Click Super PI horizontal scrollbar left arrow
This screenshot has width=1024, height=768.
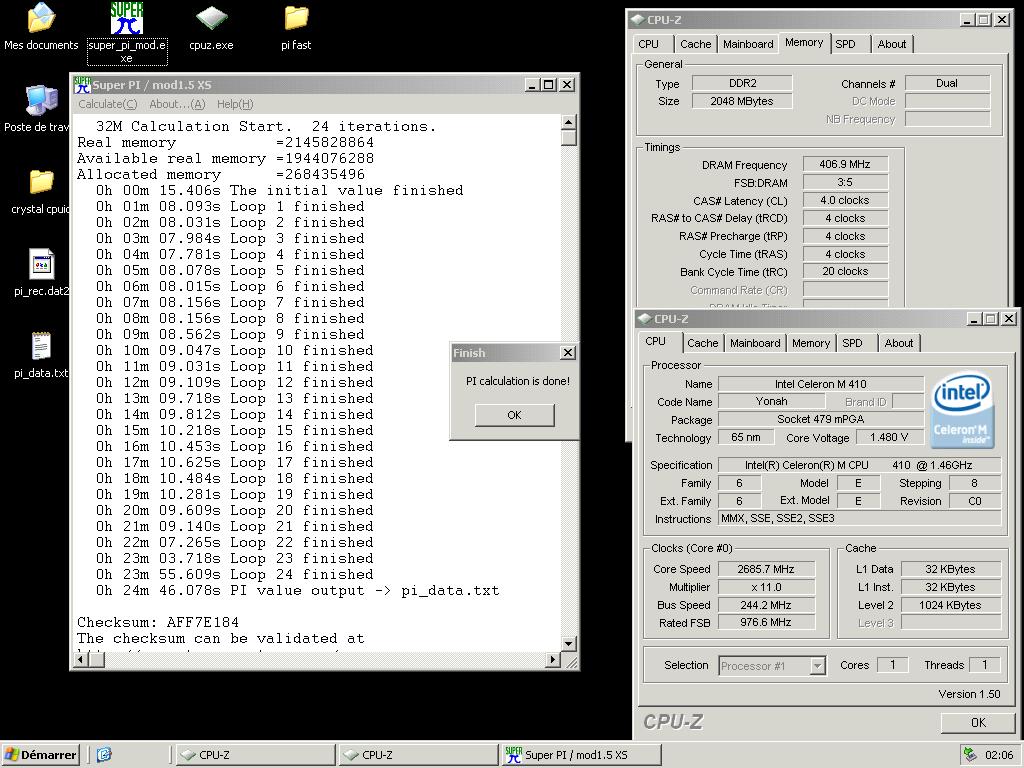click(81, 660)
